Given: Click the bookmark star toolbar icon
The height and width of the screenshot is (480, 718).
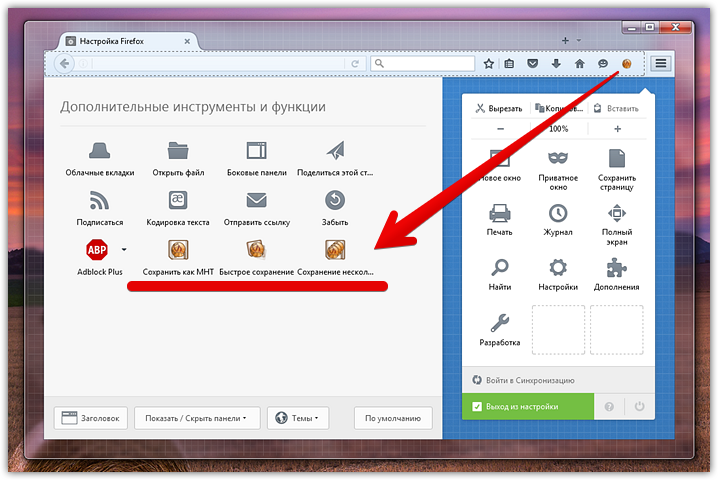Looking at the screenshot, I should pos(489,64).
